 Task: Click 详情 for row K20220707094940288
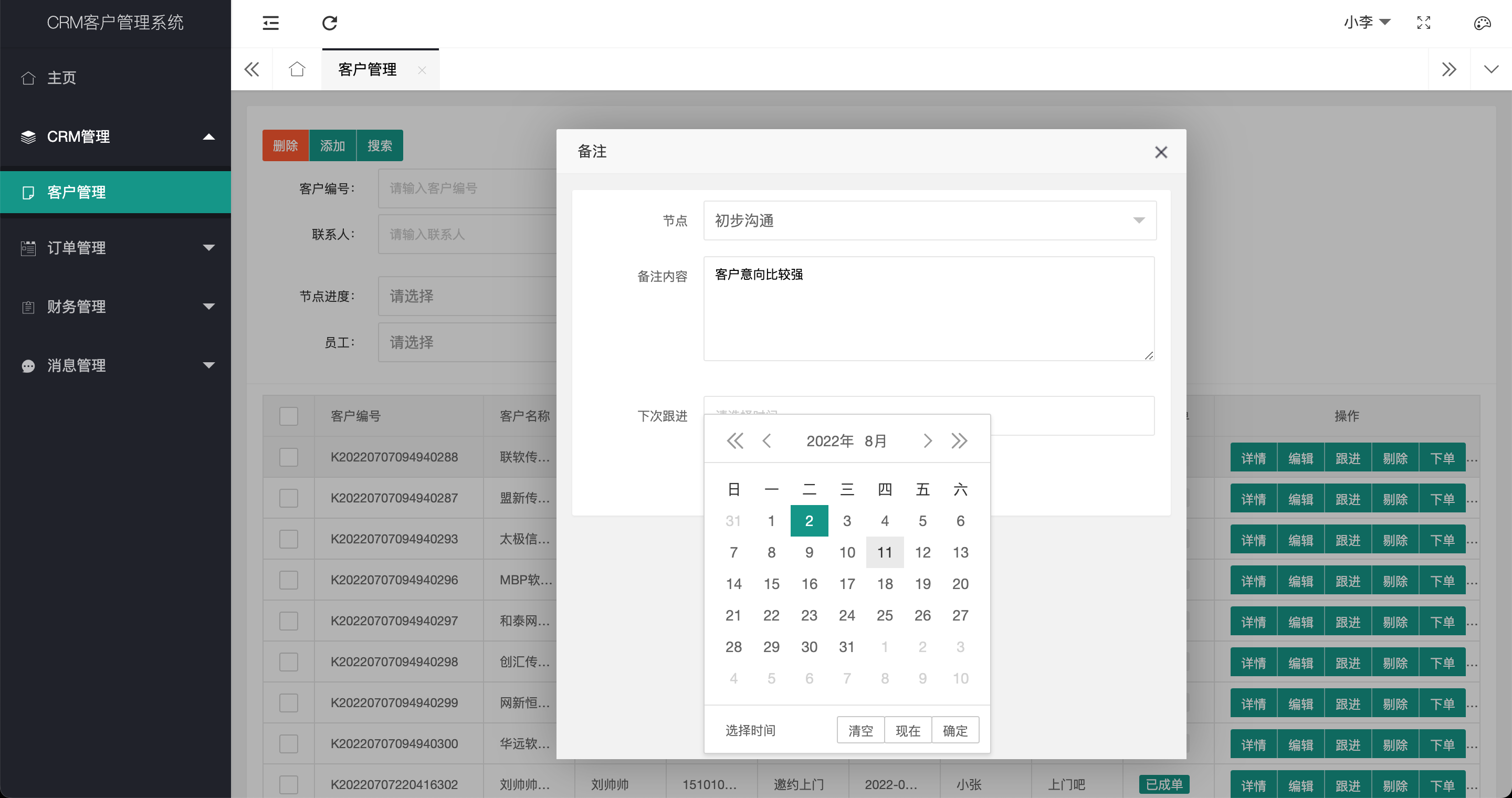click(x=1253, y=458)
